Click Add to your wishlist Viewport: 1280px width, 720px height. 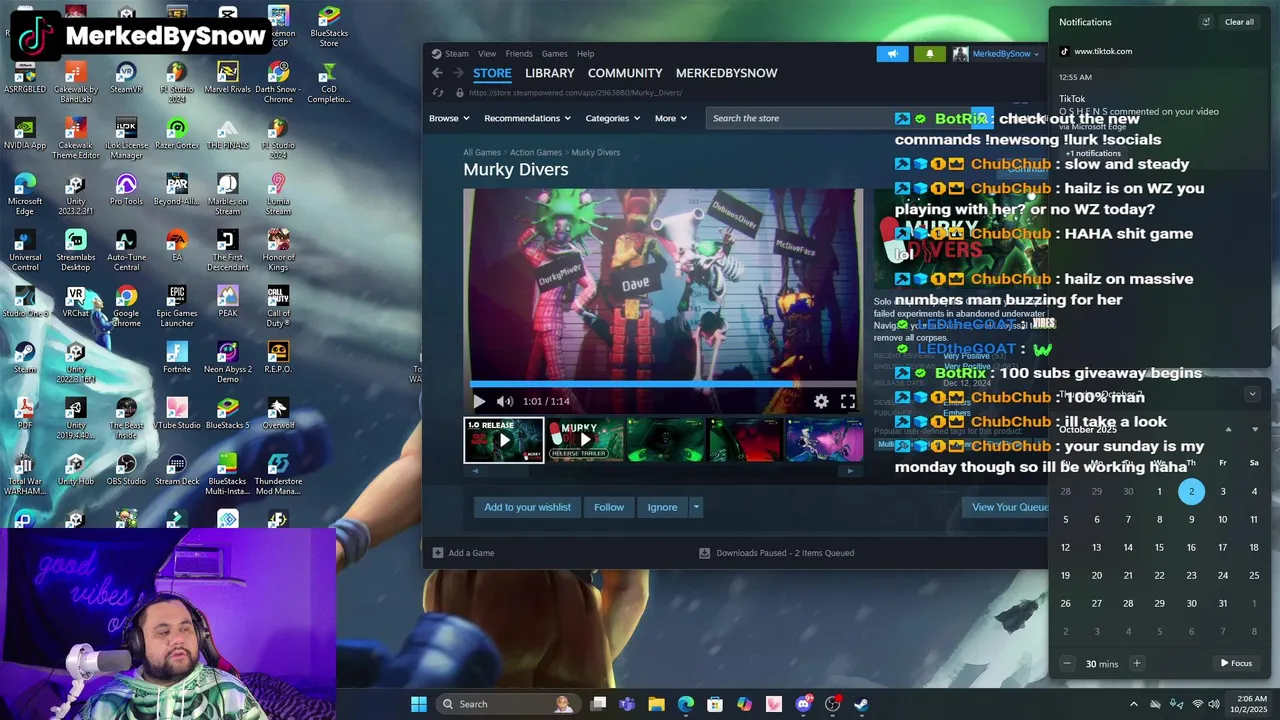click(x=527, y=507)
